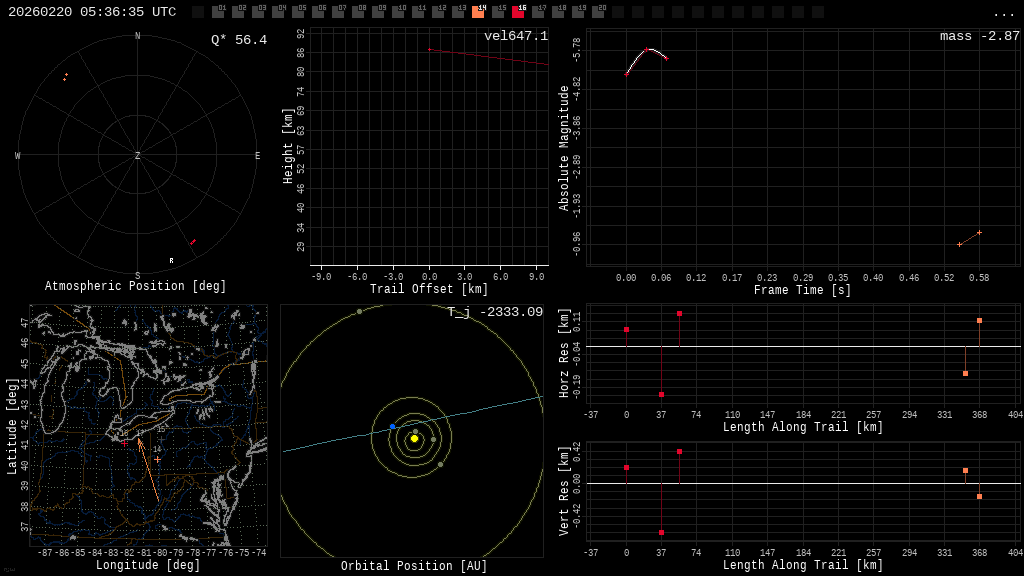Select station box 17 in top bar
Screen dimensions: 1024x576
(538, 12)
